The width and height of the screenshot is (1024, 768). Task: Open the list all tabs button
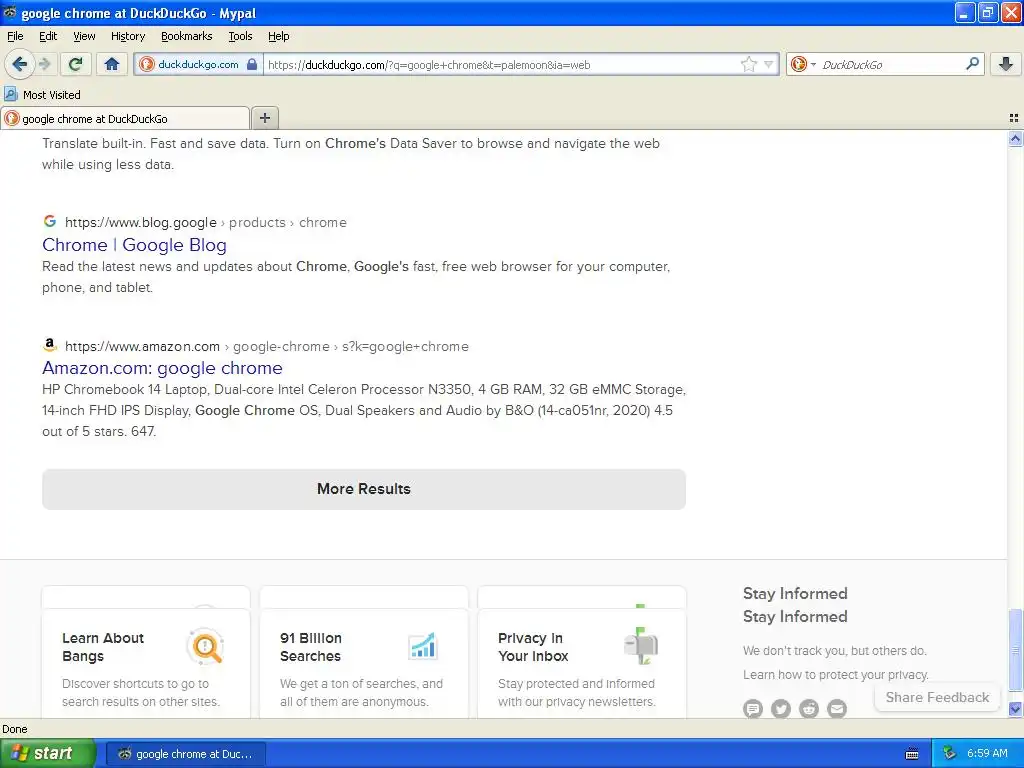click(x=1014, y=118)
